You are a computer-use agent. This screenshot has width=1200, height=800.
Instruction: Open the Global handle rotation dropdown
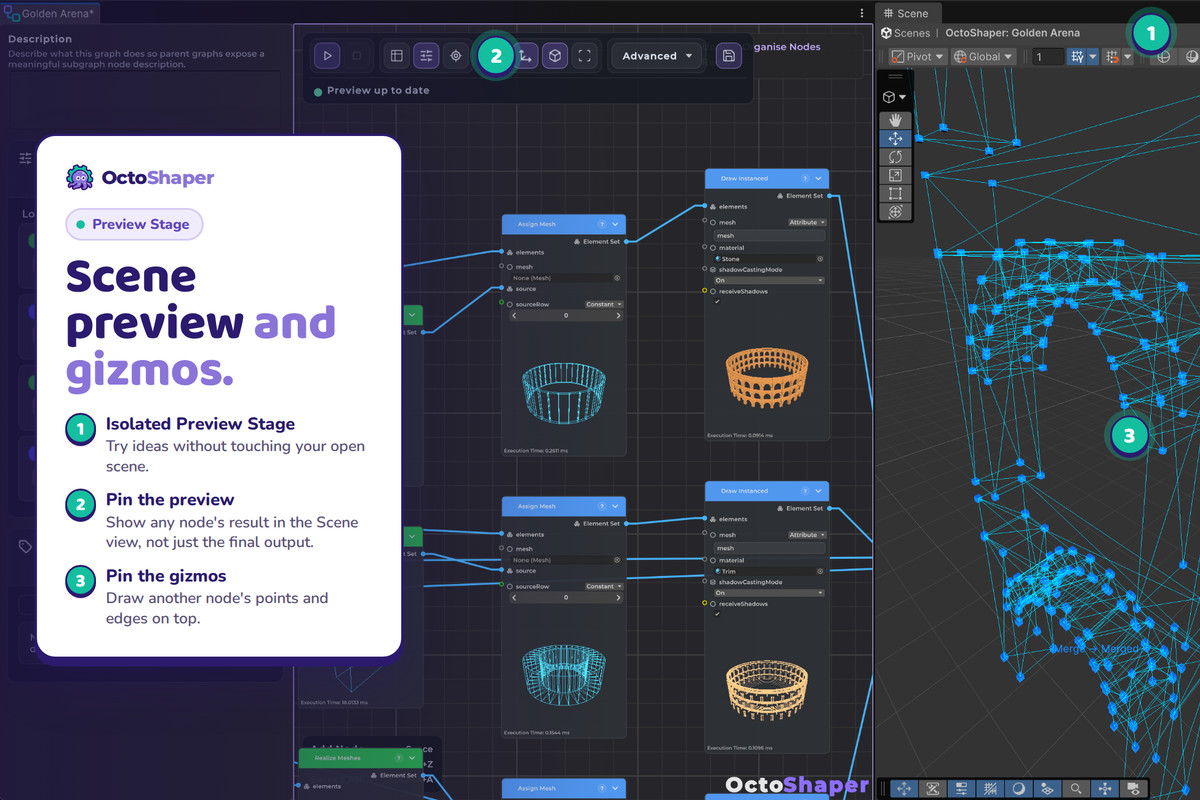click(x=984, y=57)
